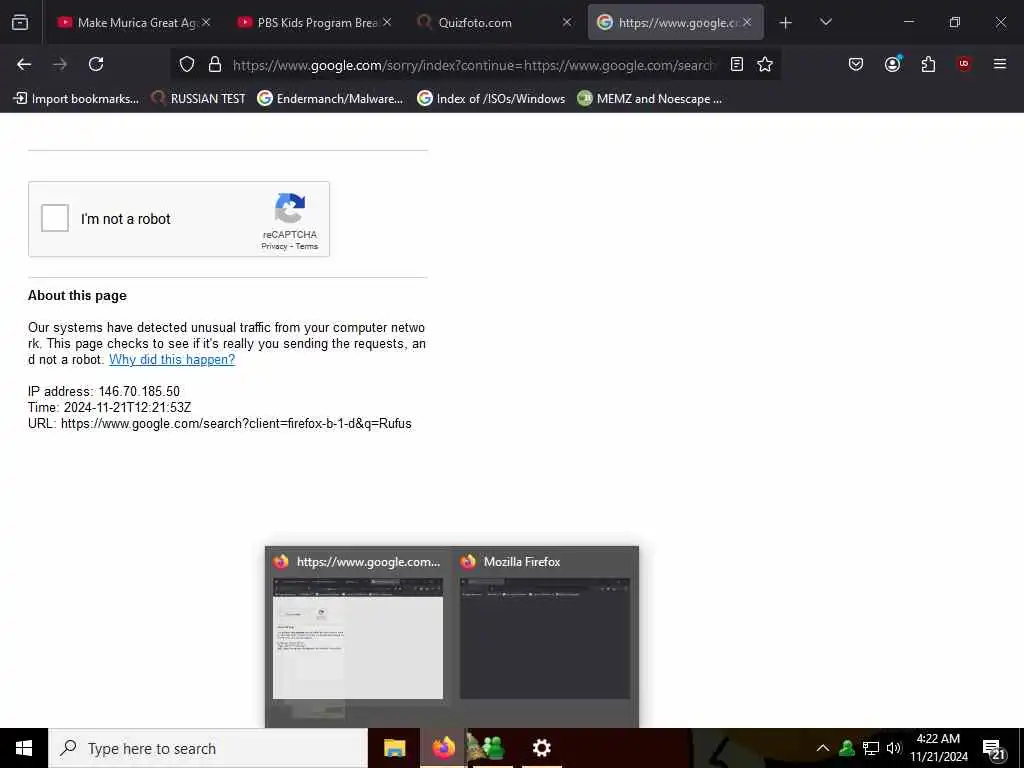Open Windows Start menu

24,748
